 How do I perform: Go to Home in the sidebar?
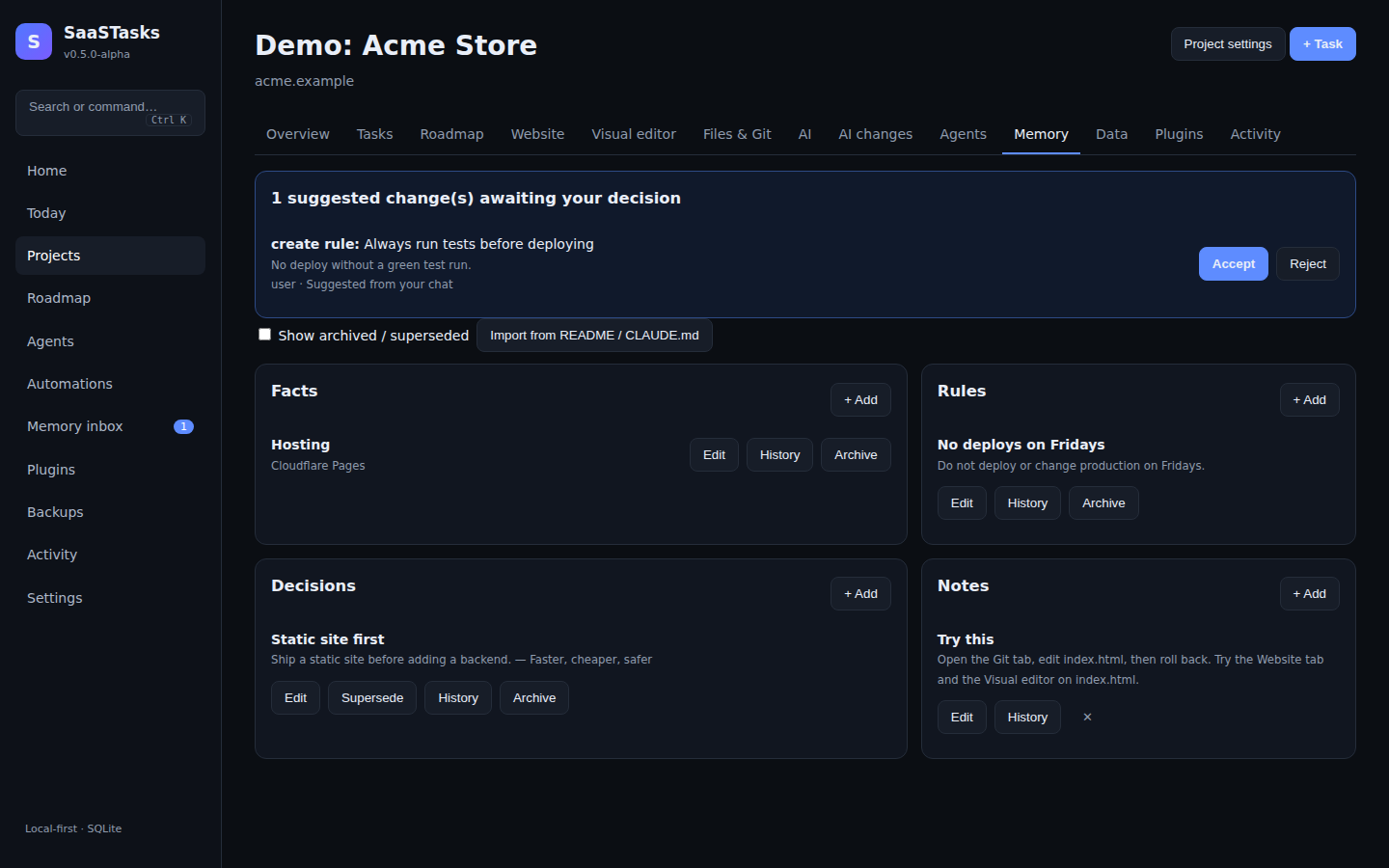[110, 171]
